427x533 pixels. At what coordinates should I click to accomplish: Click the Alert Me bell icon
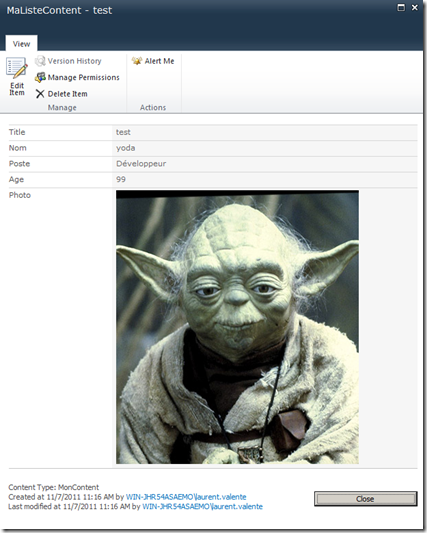click(137, 61)
